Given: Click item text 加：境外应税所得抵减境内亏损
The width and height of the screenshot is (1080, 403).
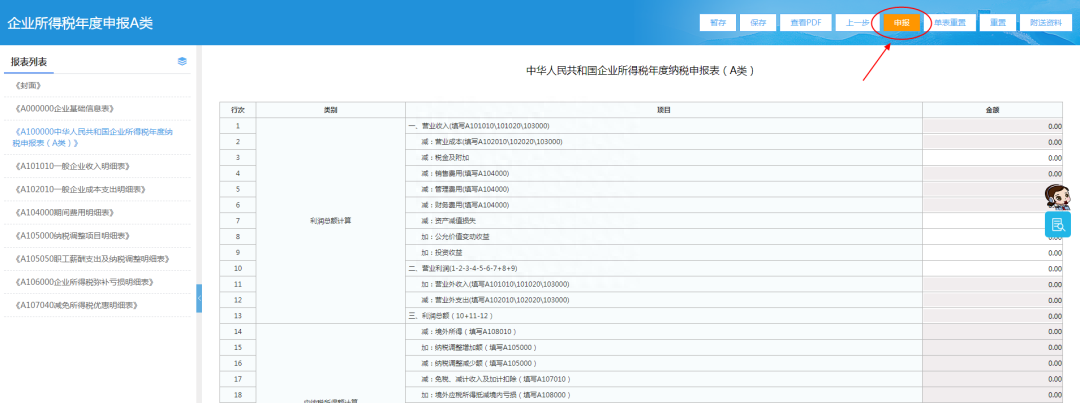Looking at the screenshot, I should 495,395.
